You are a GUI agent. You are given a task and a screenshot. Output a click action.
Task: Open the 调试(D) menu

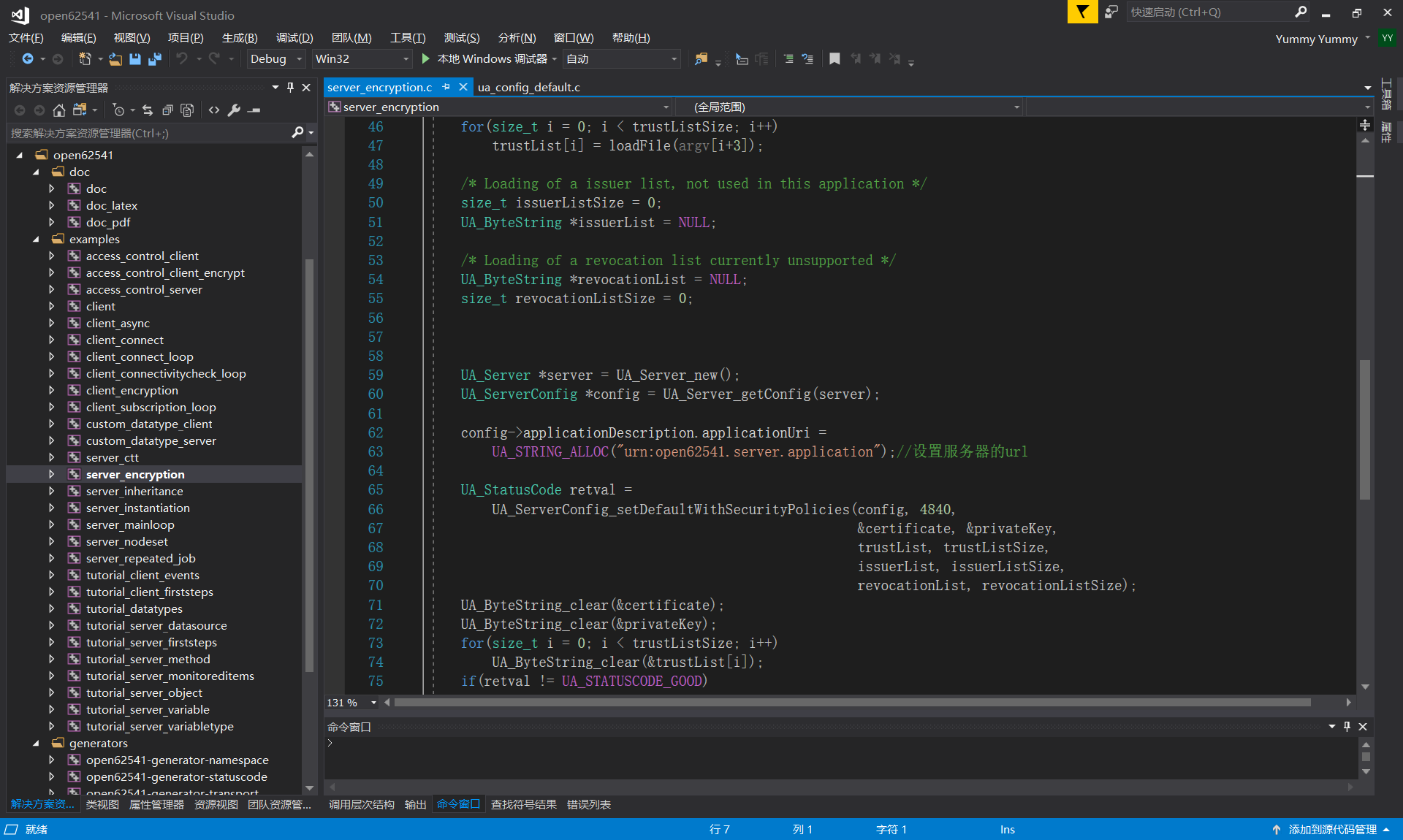[x=294, y=38]
